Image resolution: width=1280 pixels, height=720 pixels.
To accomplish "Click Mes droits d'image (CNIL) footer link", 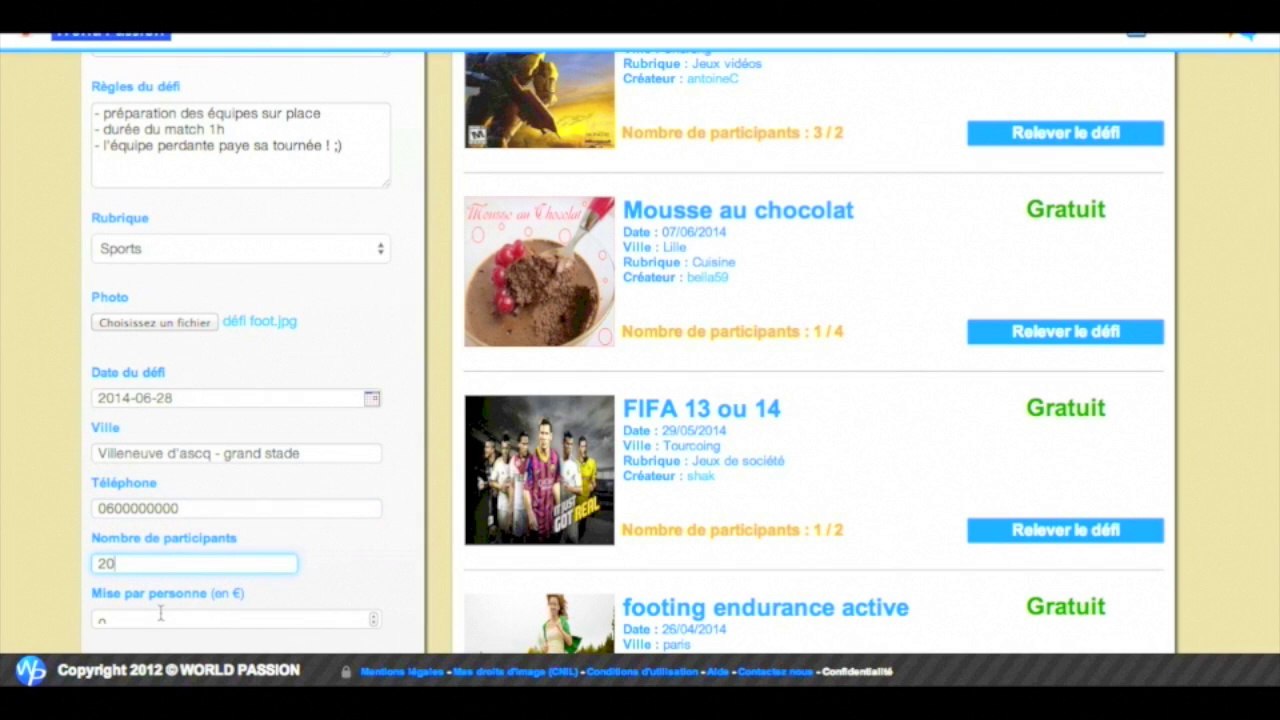I will point(515,672).
